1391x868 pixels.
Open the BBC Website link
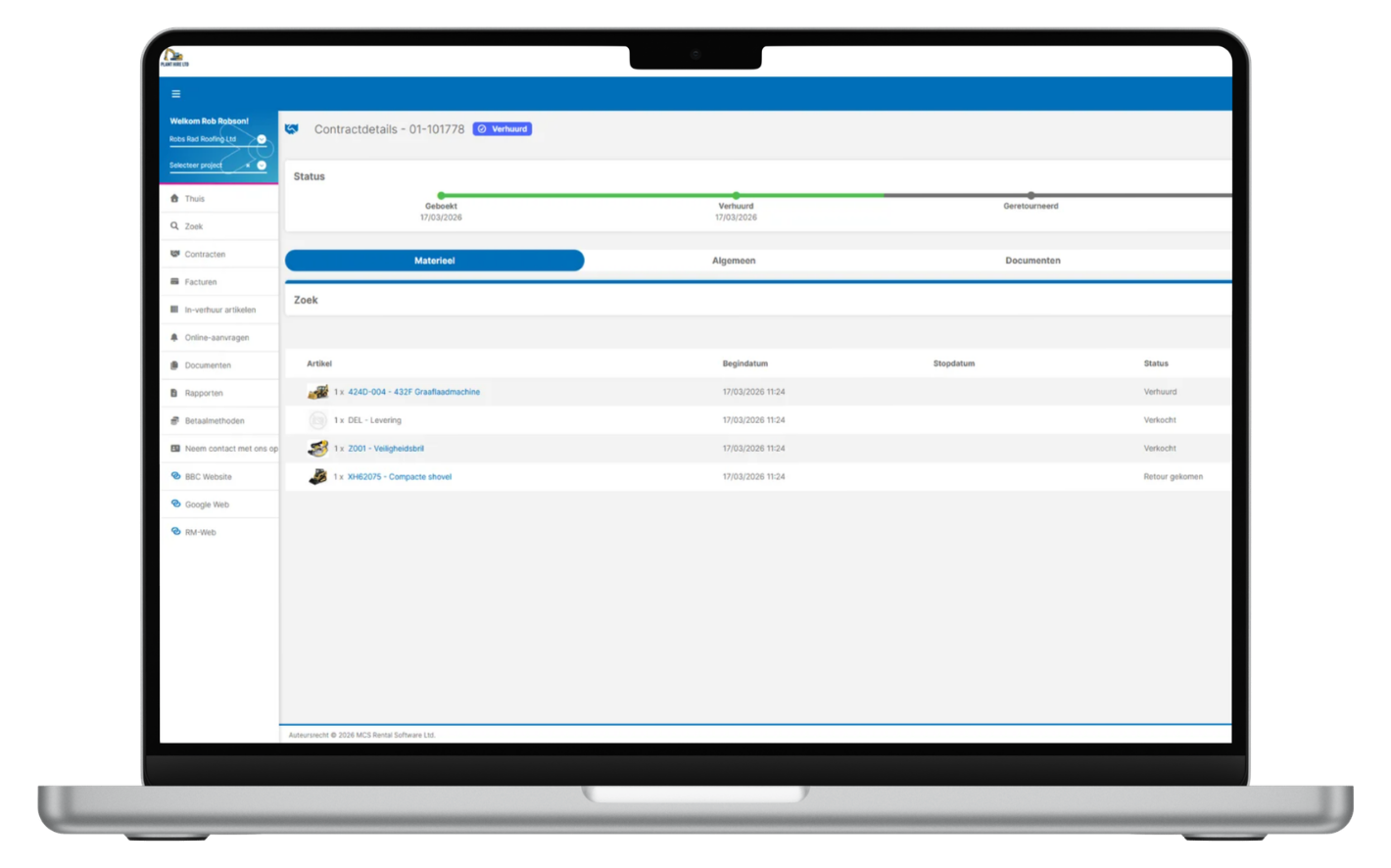[x=208, y=477]
